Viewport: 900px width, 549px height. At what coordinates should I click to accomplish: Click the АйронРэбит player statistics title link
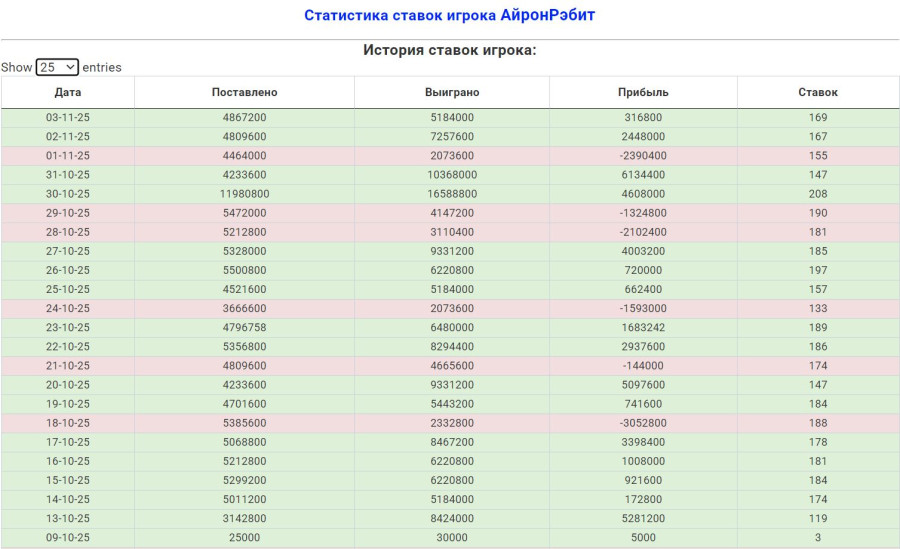coord(449,16)
